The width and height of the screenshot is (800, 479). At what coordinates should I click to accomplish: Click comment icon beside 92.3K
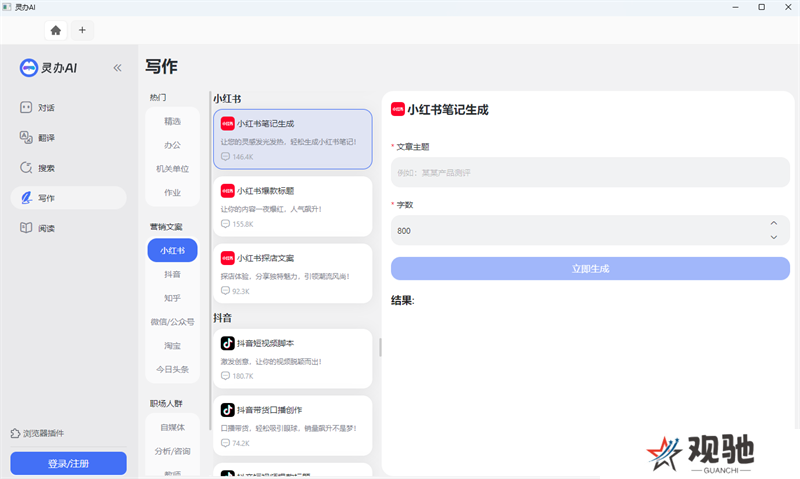tap(226, 291)
